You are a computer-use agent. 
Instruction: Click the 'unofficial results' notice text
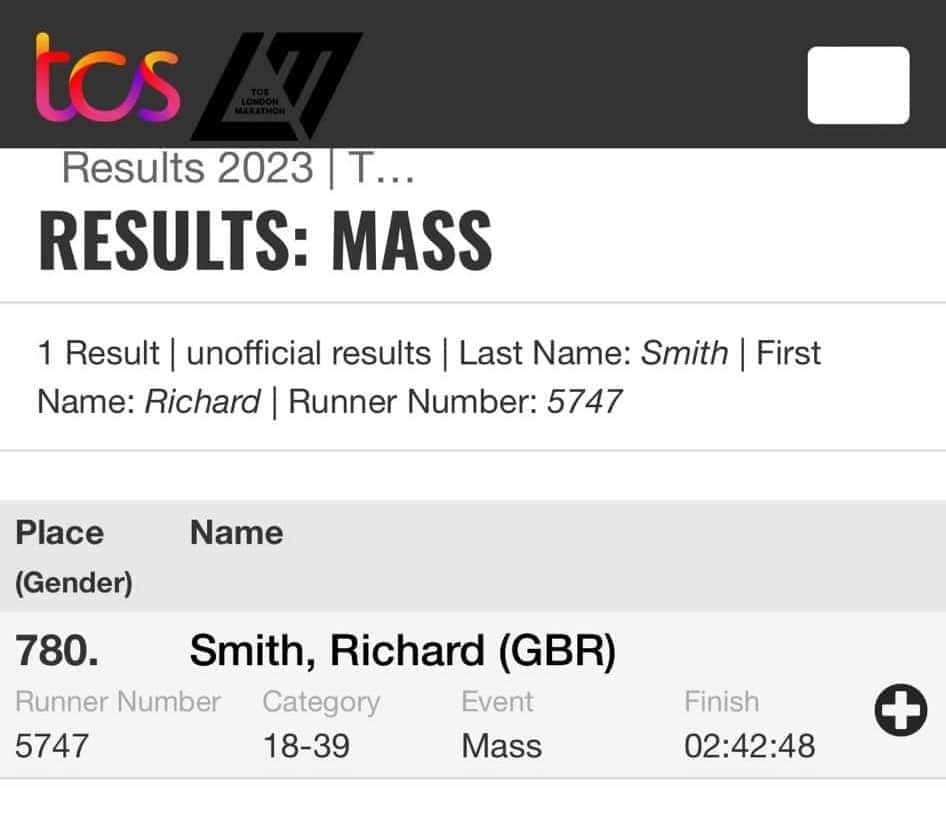coord(308,353)
